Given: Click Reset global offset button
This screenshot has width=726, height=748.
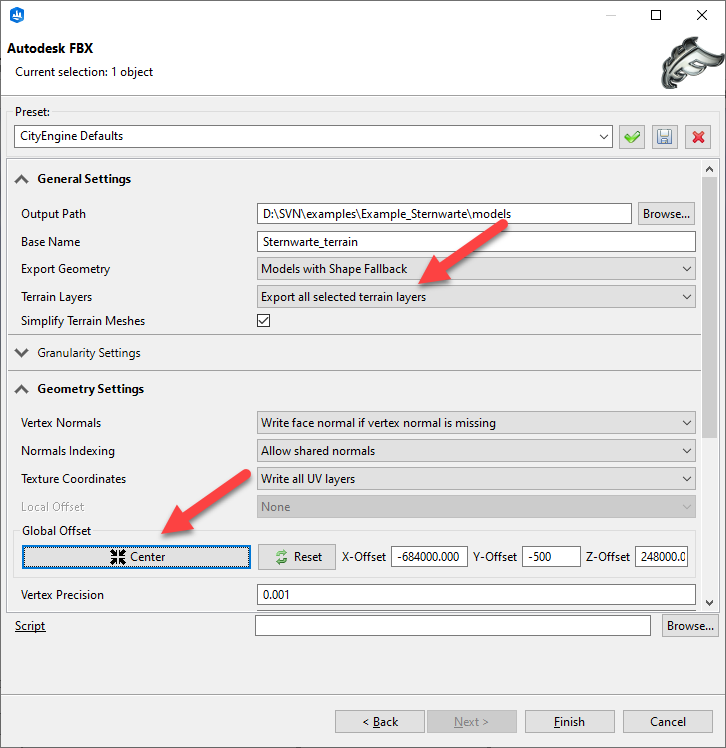Looking at the screenshot, I should 297,557.
